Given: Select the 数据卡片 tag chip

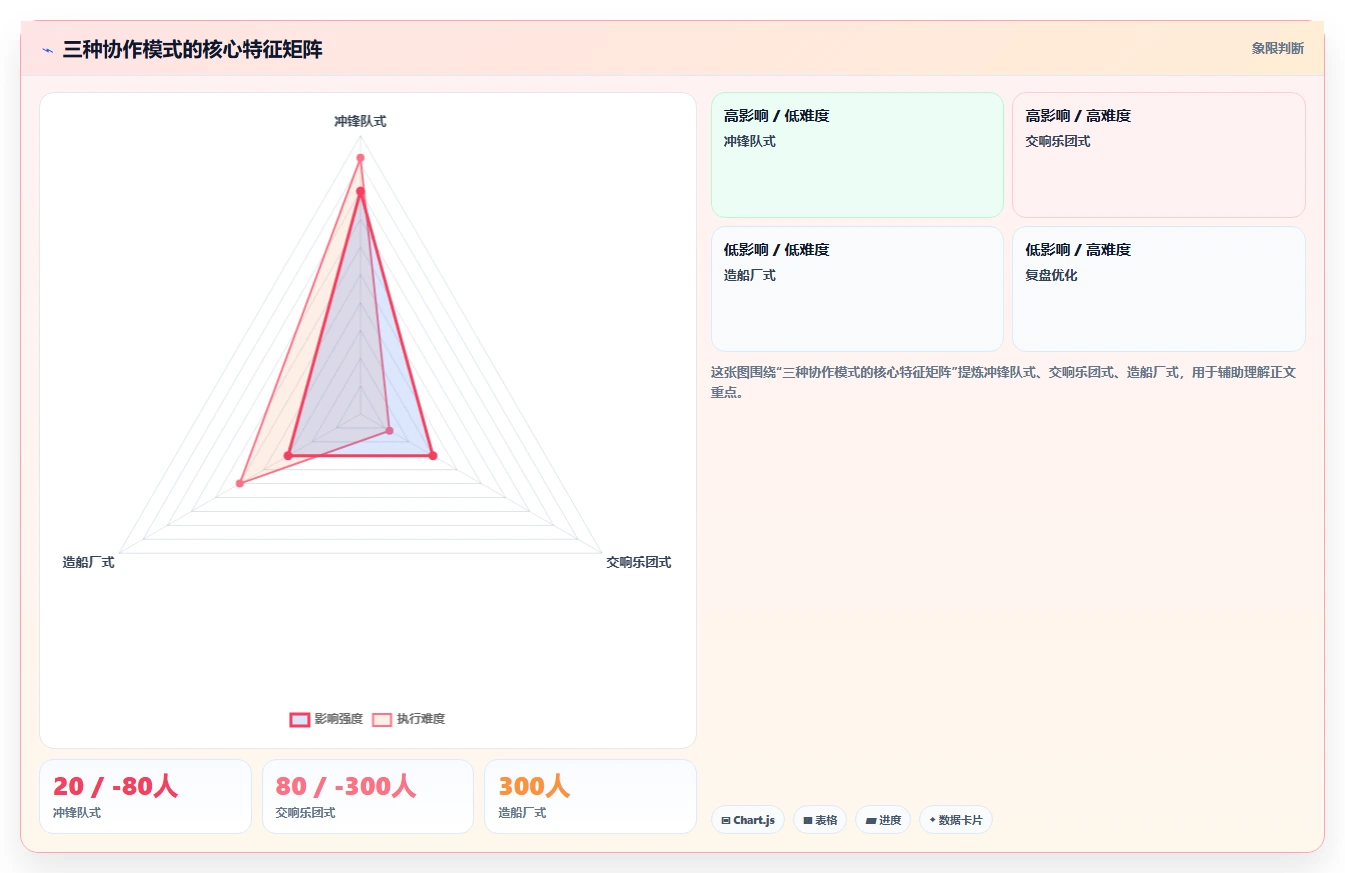Looking at the screenshot, I should pos(956,820).
